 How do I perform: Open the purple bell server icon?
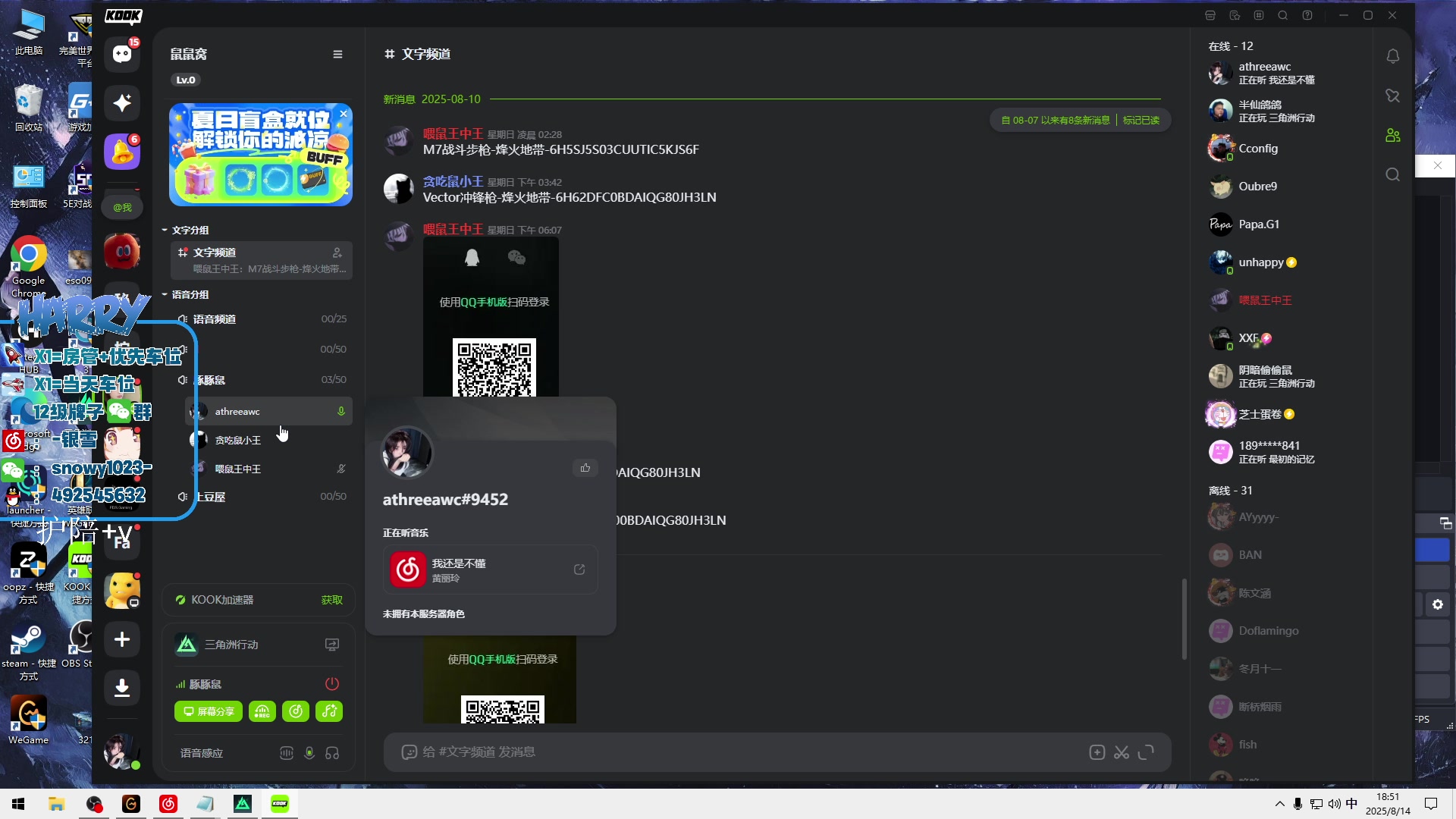point(122,152)
